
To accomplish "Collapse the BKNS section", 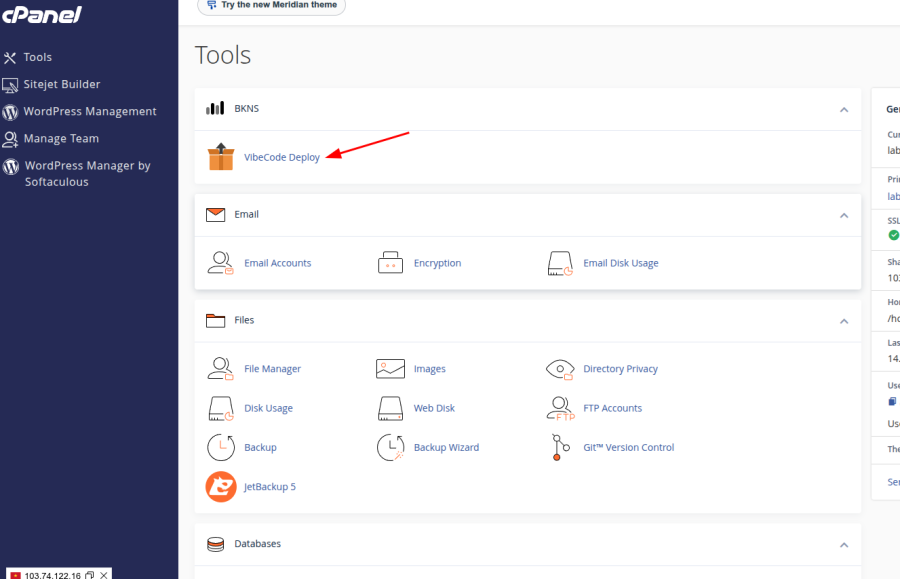I will coord(844,110).
